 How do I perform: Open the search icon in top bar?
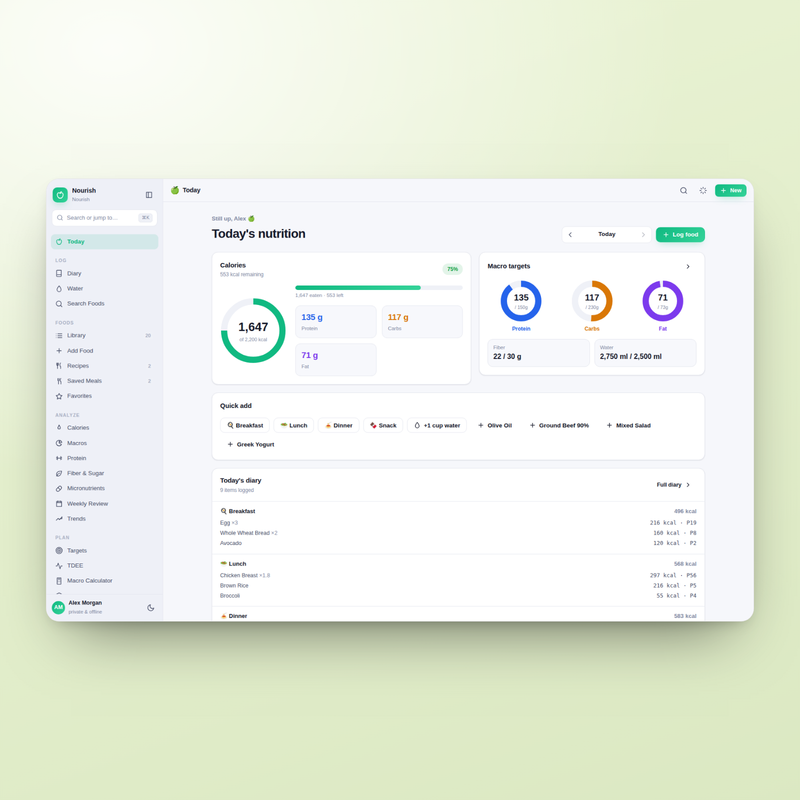coord(683,190)
